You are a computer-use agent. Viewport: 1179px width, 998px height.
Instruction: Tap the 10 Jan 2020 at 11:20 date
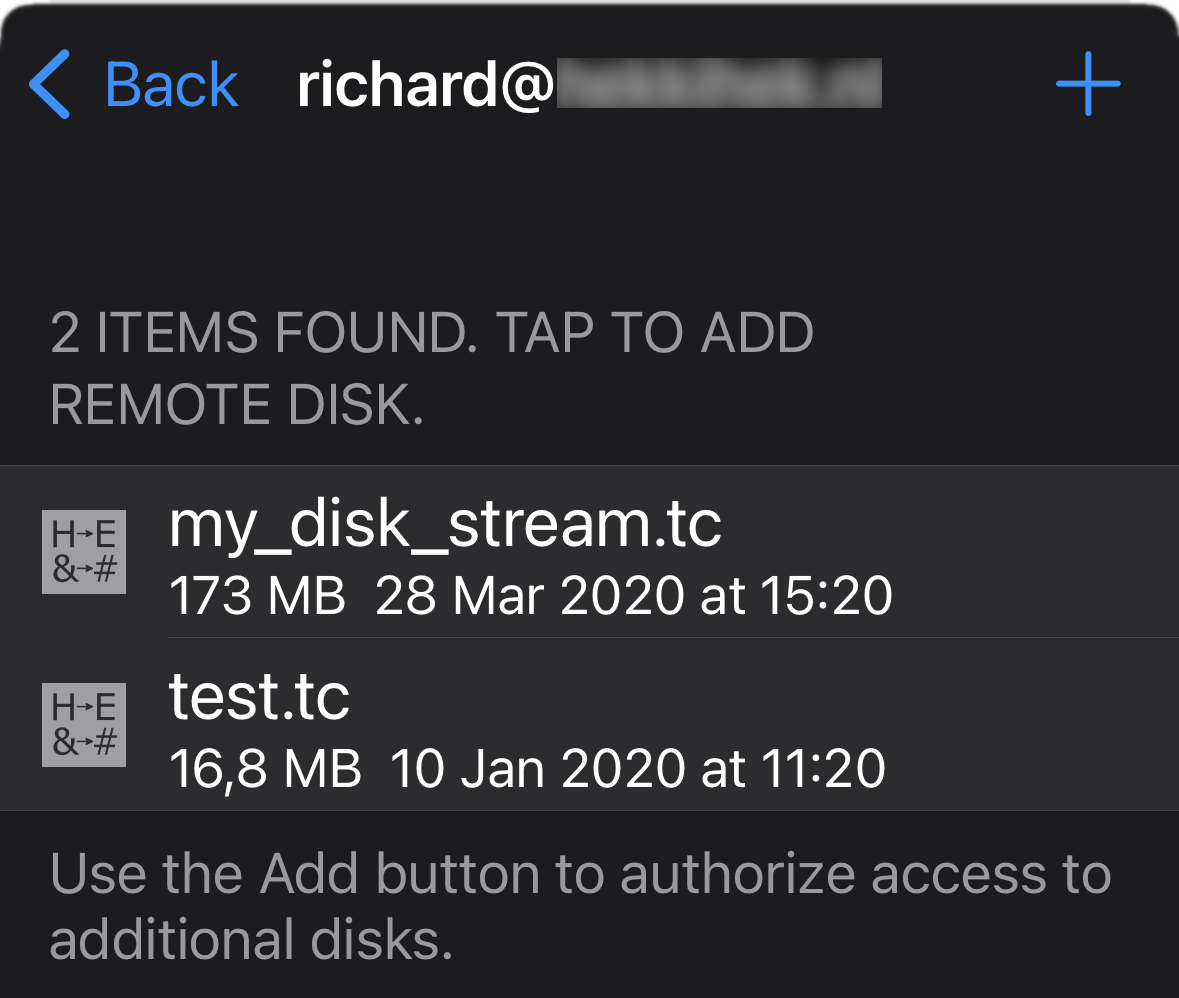637,769
